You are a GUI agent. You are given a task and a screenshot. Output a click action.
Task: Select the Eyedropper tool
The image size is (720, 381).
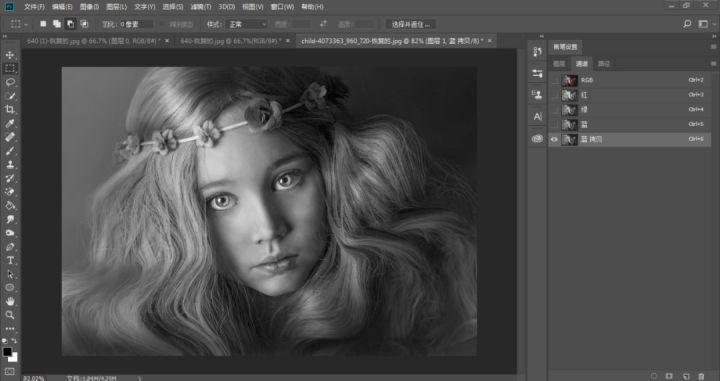(x=10, y=123)
